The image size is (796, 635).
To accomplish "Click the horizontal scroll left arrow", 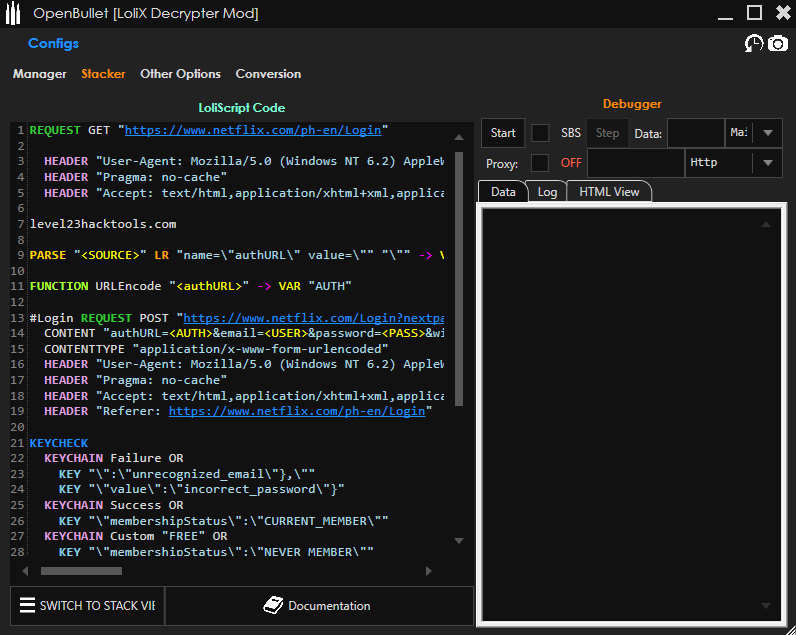I will (25, 571).
